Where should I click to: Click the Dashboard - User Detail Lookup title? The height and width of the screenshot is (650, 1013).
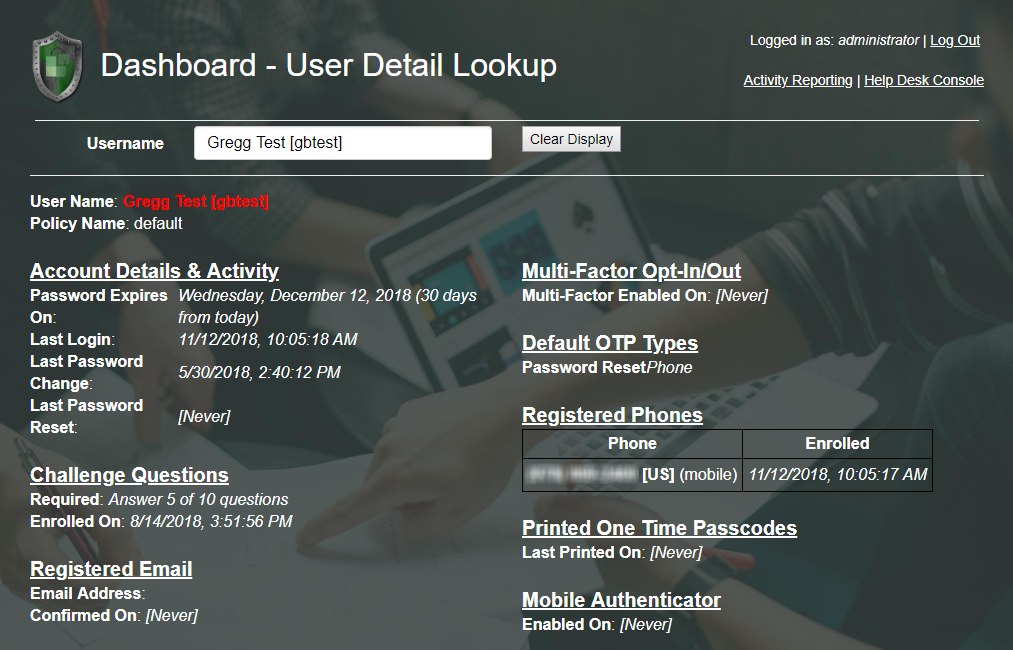329,65
